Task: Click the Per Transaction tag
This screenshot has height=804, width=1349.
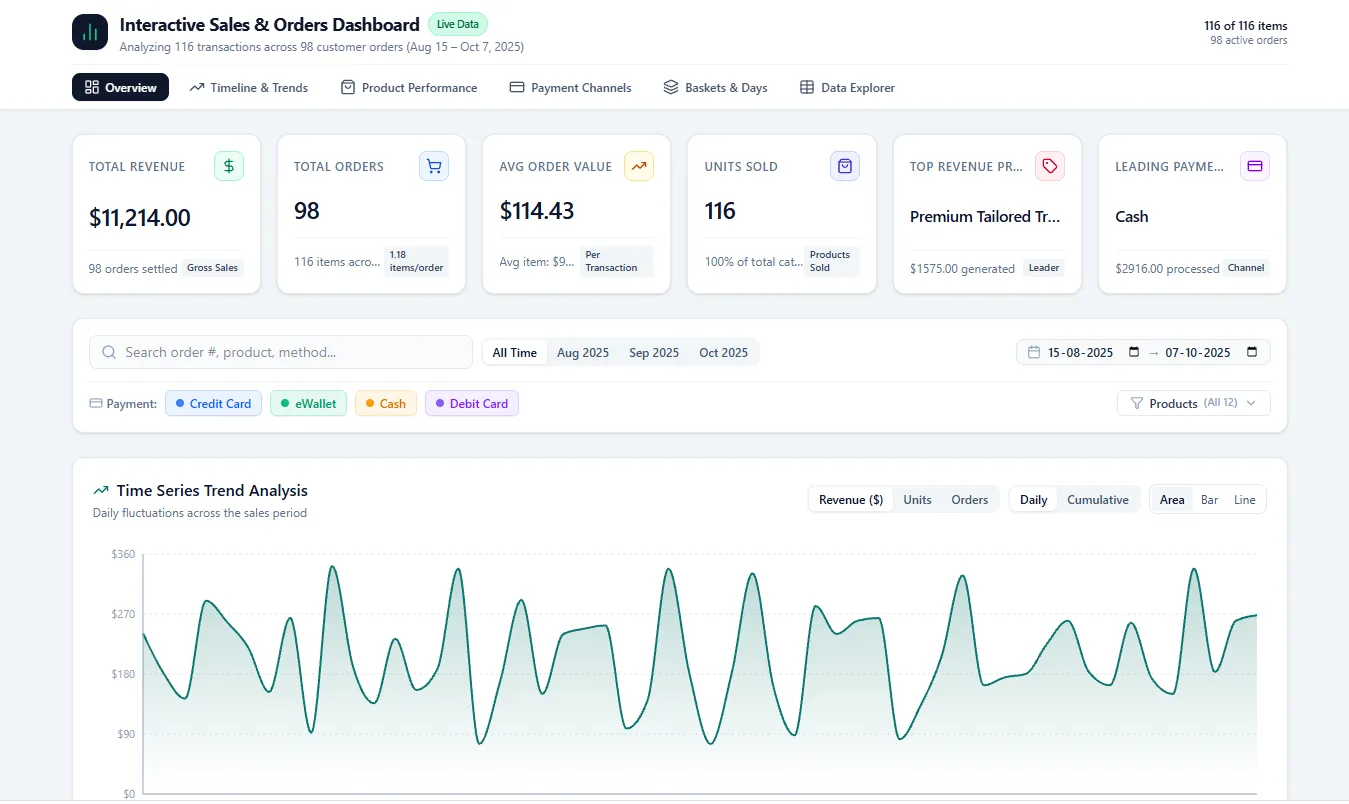Action: [x=616, y=261]
